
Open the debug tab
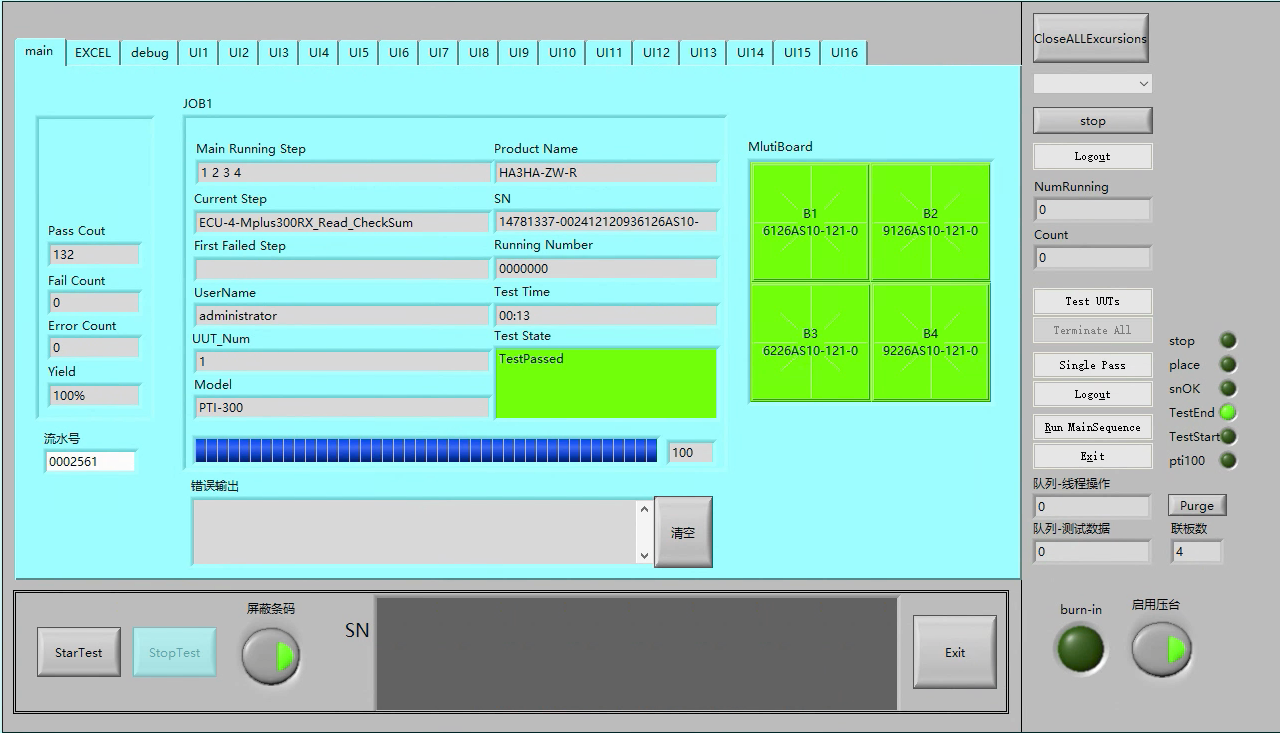(150, 53)
